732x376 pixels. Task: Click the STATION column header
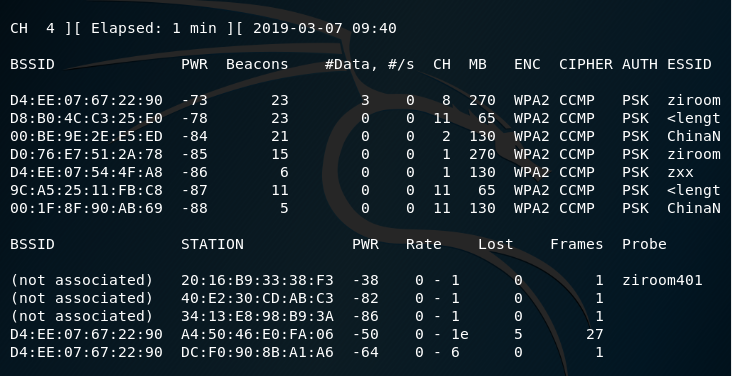(212, 244)
